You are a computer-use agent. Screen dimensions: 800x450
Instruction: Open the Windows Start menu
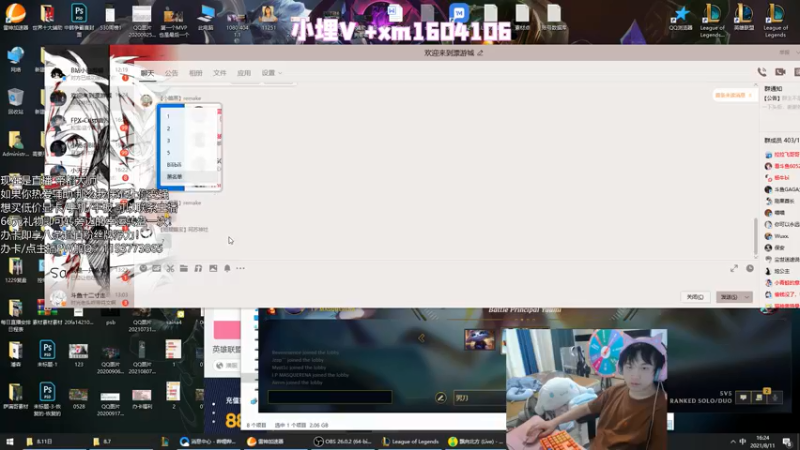click(x=10, y=441)
